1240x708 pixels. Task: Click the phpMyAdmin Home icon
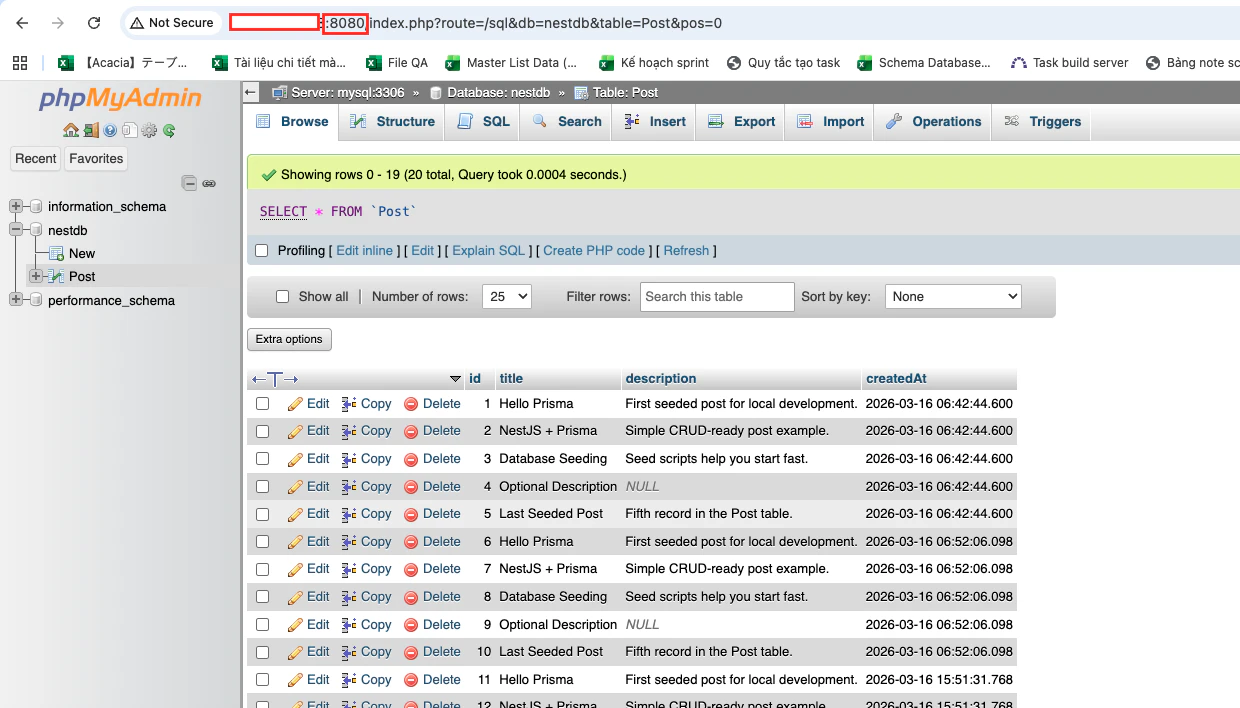(70, 130)
